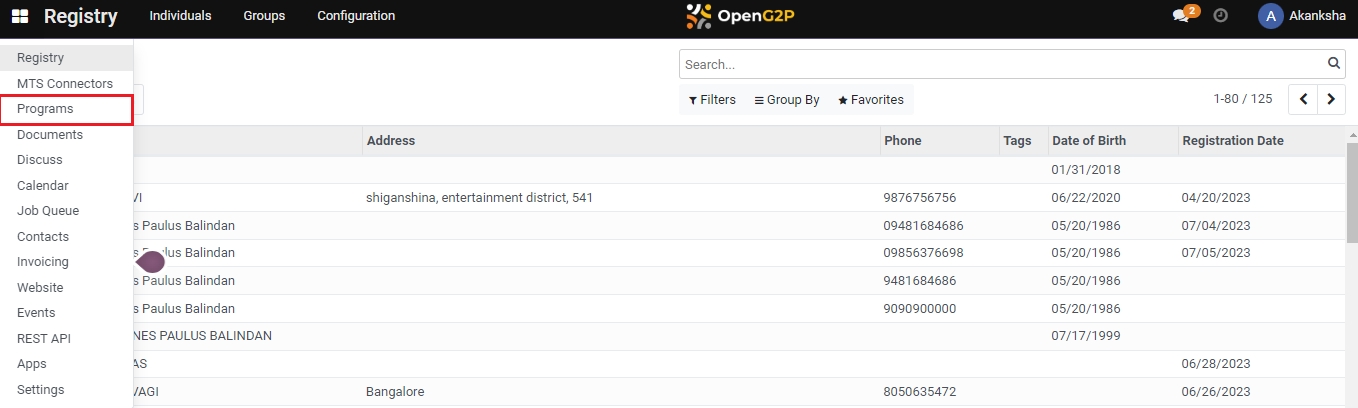
Task: Click the Search input field
Action: click(1000, 64)
